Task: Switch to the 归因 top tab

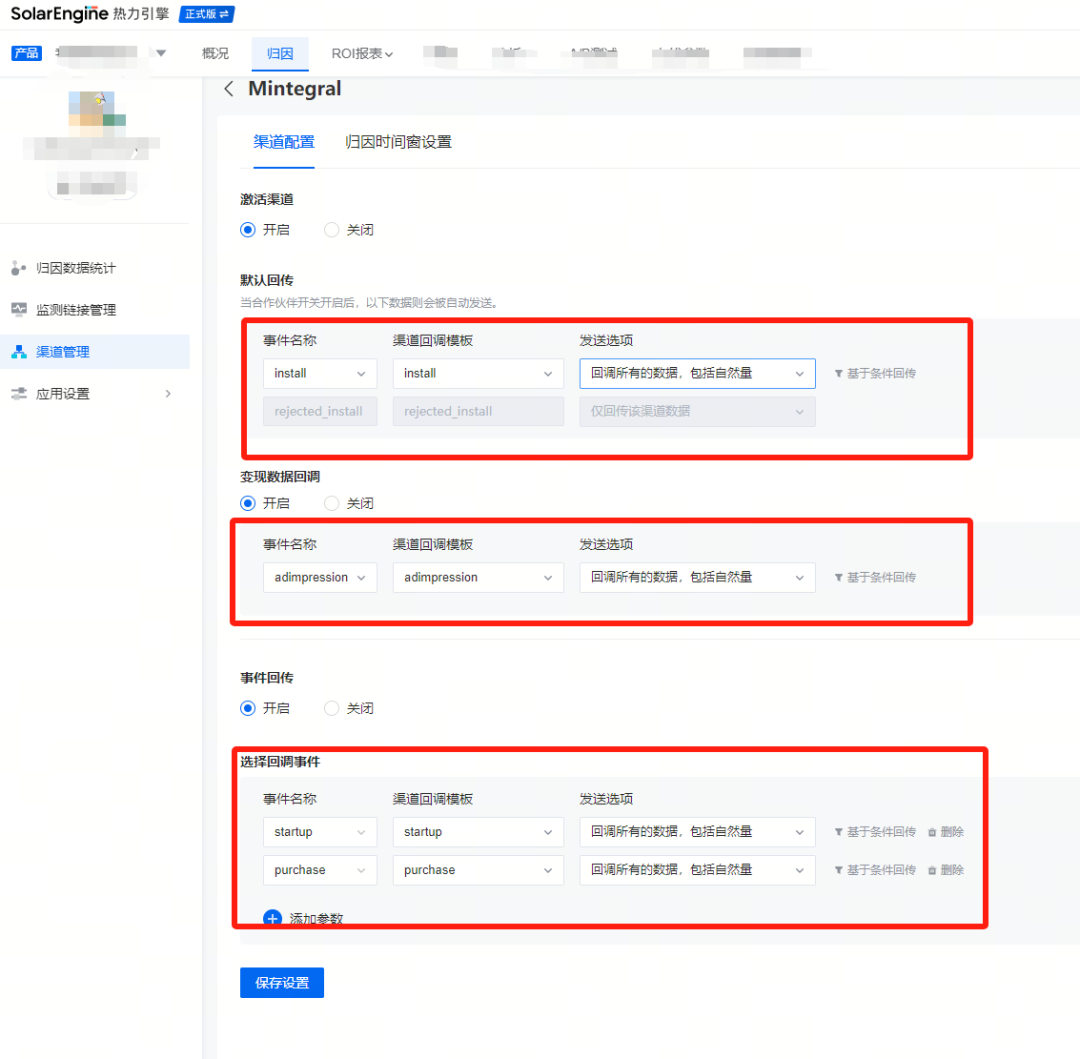Action: coord(280,54)
